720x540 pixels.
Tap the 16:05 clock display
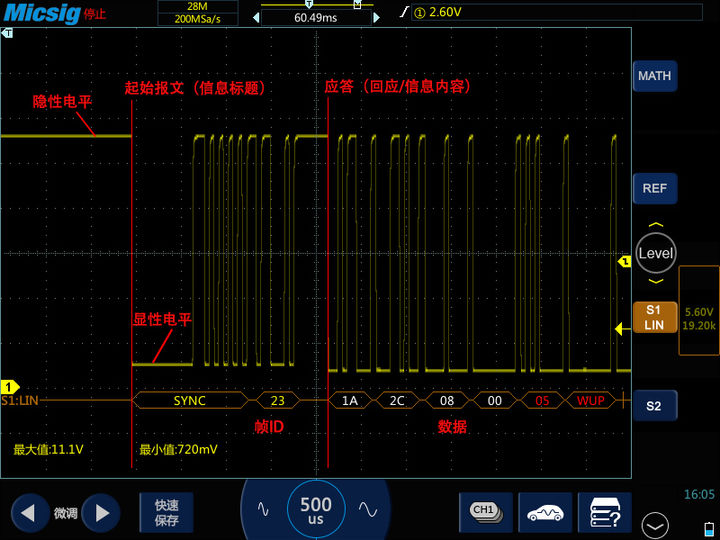[x=699, y=495]
